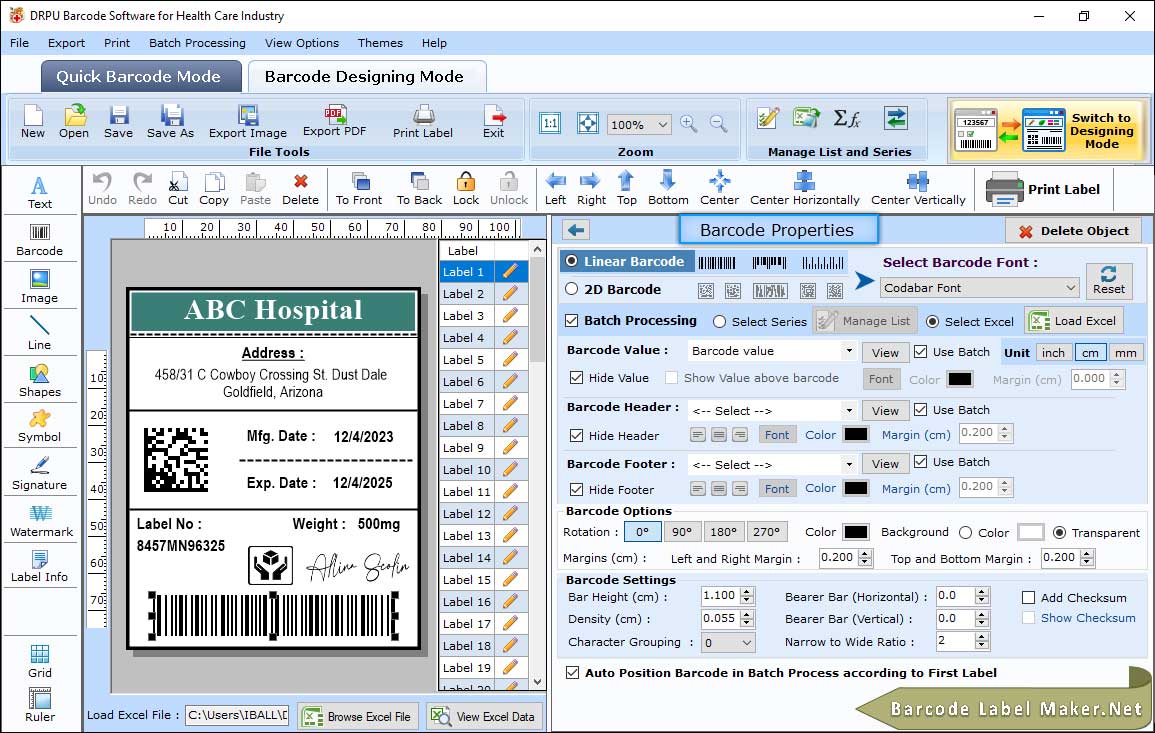Open the Character Grouping dropdown
The height and width of the screenshot is (733, 1155).
(728, 643)
